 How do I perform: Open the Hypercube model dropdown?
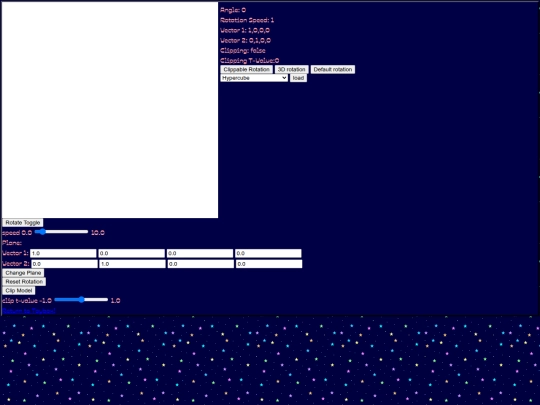(x=254, y=78)
